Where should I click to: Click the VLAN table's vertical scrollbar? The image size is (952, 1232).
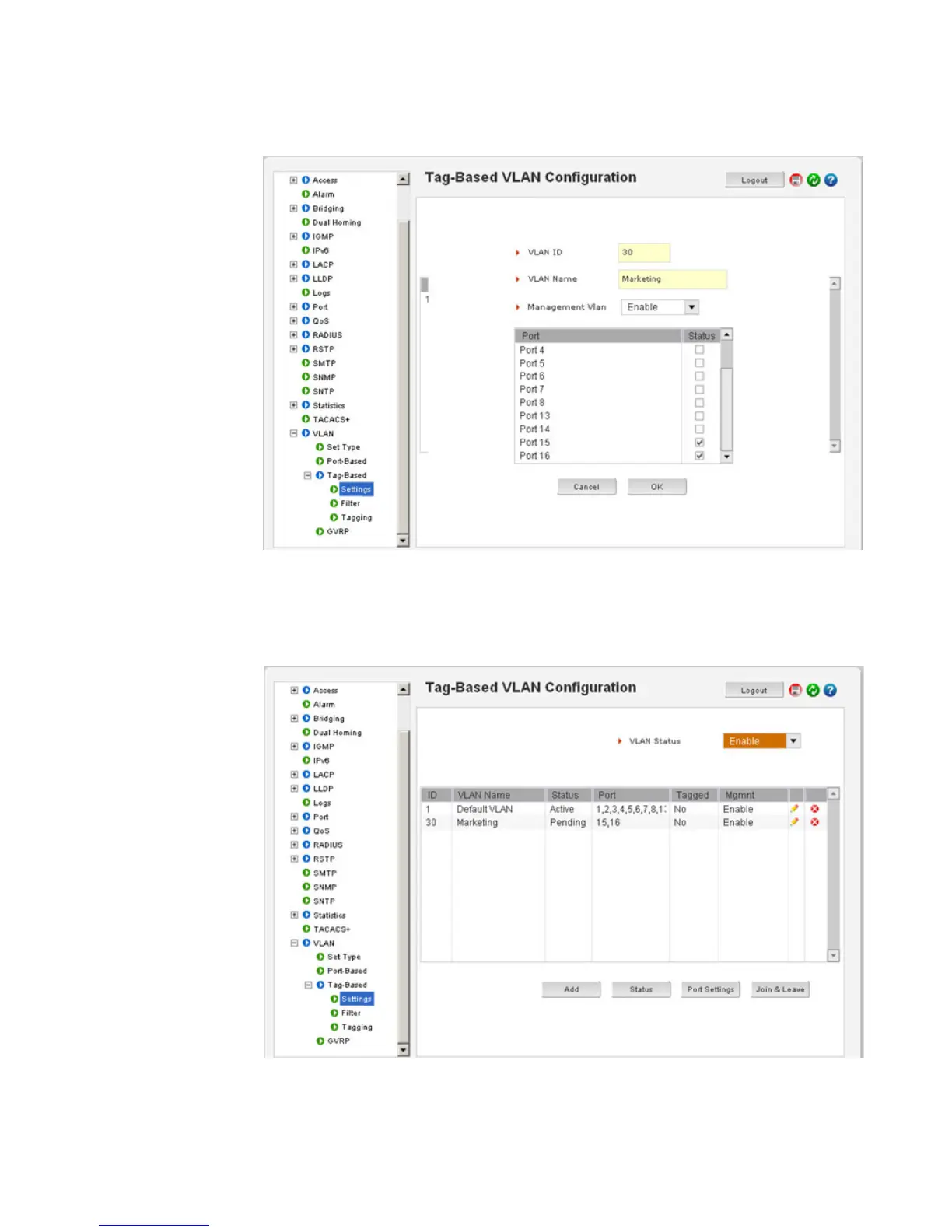[x=834, y=875]
